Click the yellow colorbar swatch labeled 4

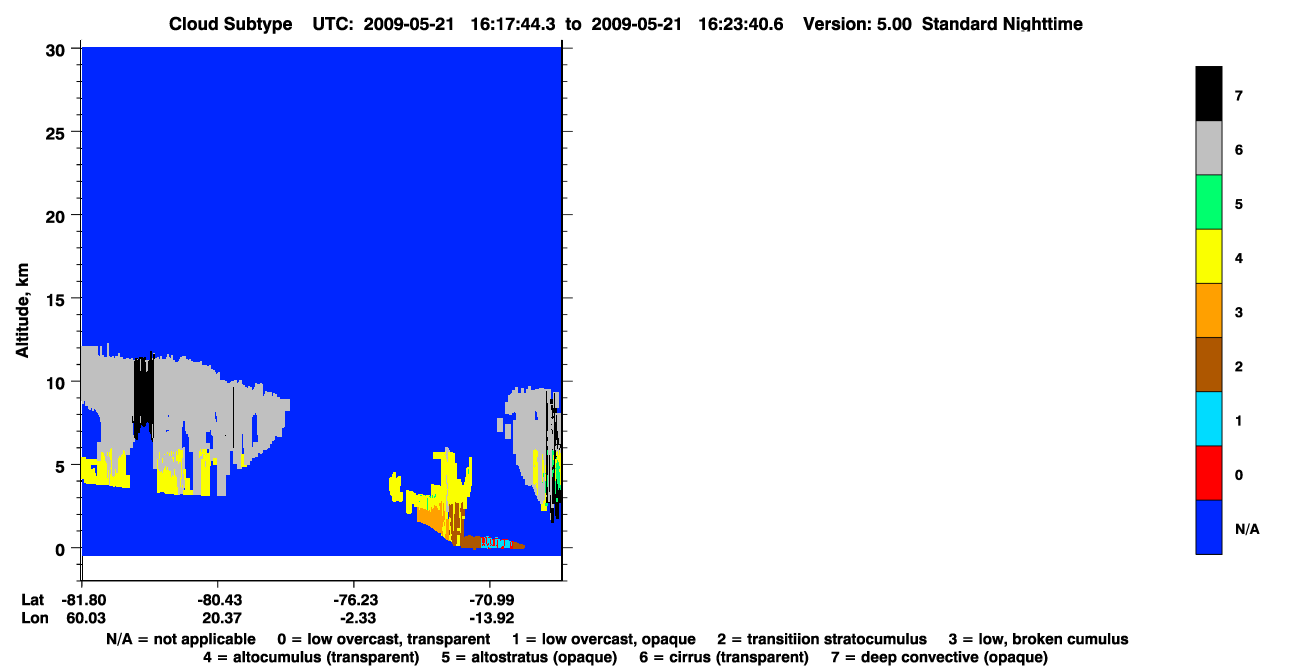tap(1208, 256)
